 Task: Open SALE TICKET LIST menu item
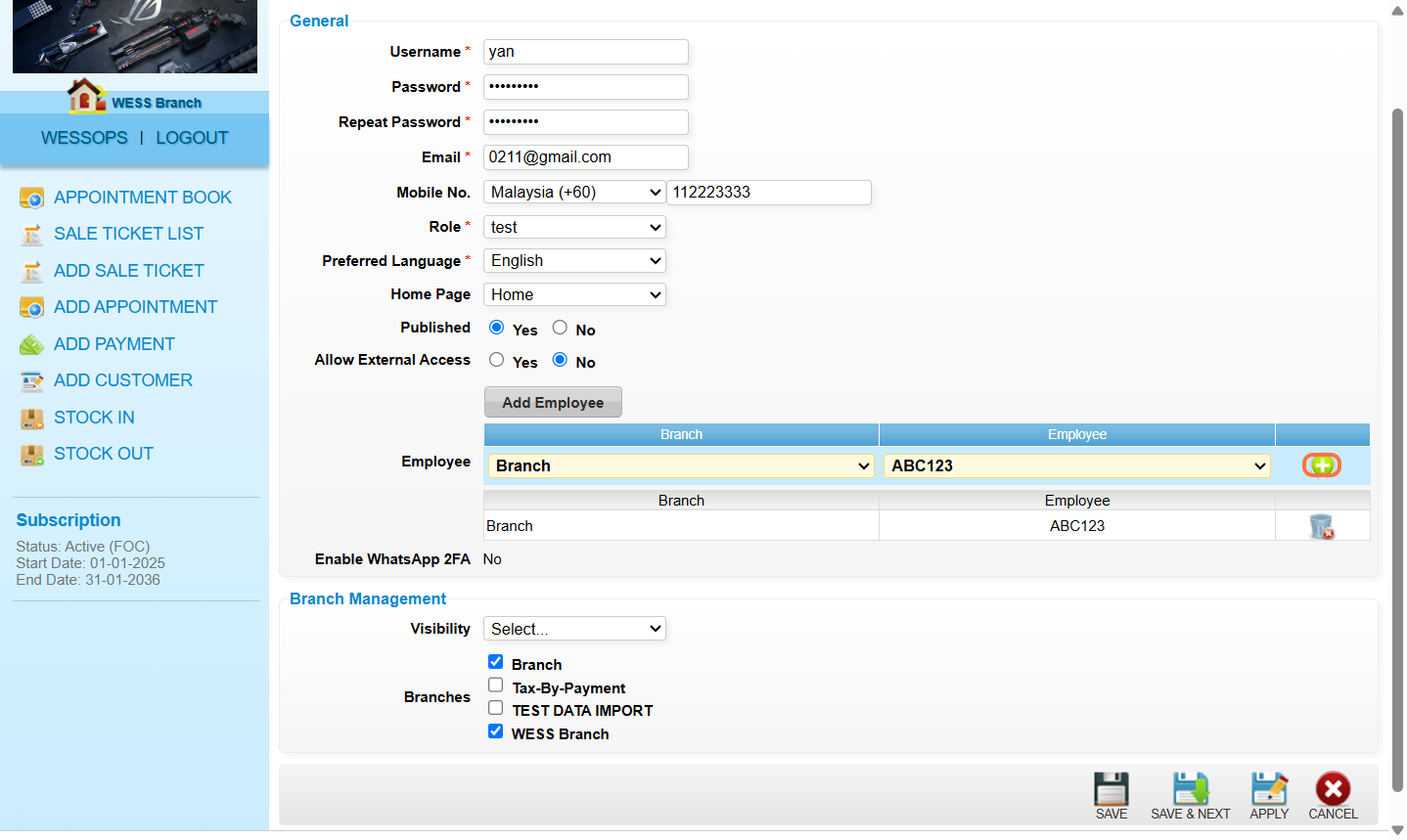pyautogui.click(x=128, y=234)
